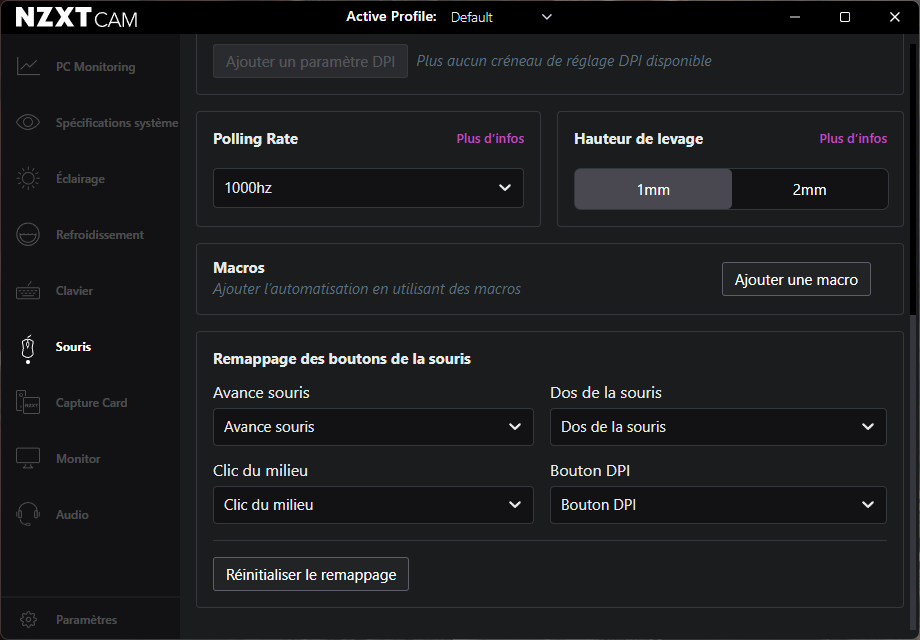Open the Clavier keyboard icon
This screenshot has width=920, height=640.
[28, 291]
